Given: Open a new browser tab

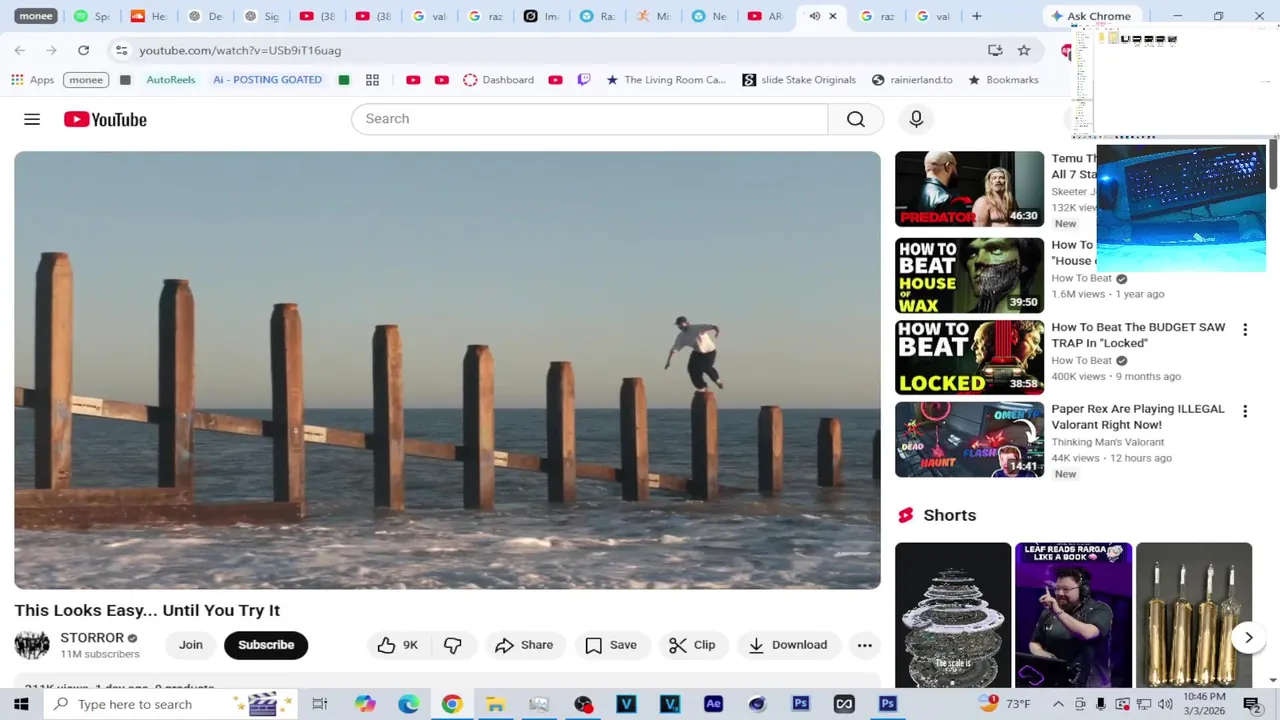Looking at the screenshot, I should point(977,16).
